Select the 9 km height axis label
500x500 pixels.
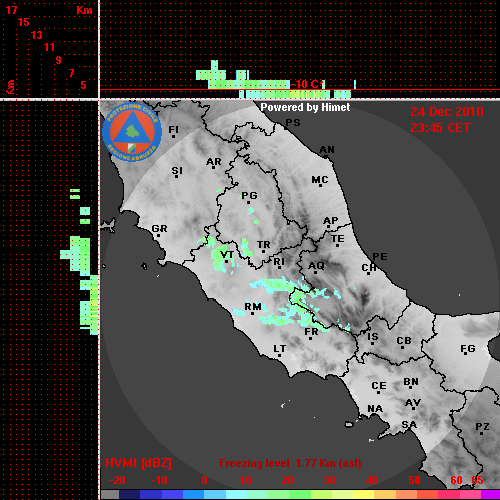59,60
